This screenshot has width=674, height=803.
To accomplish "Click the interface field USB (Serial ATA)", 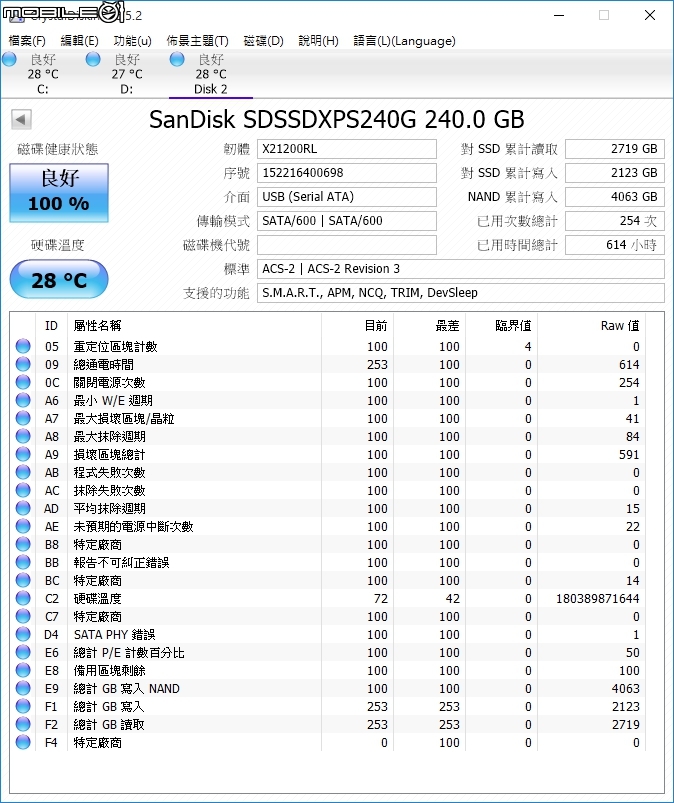I will pyautogui.click(x=346, y=197).
